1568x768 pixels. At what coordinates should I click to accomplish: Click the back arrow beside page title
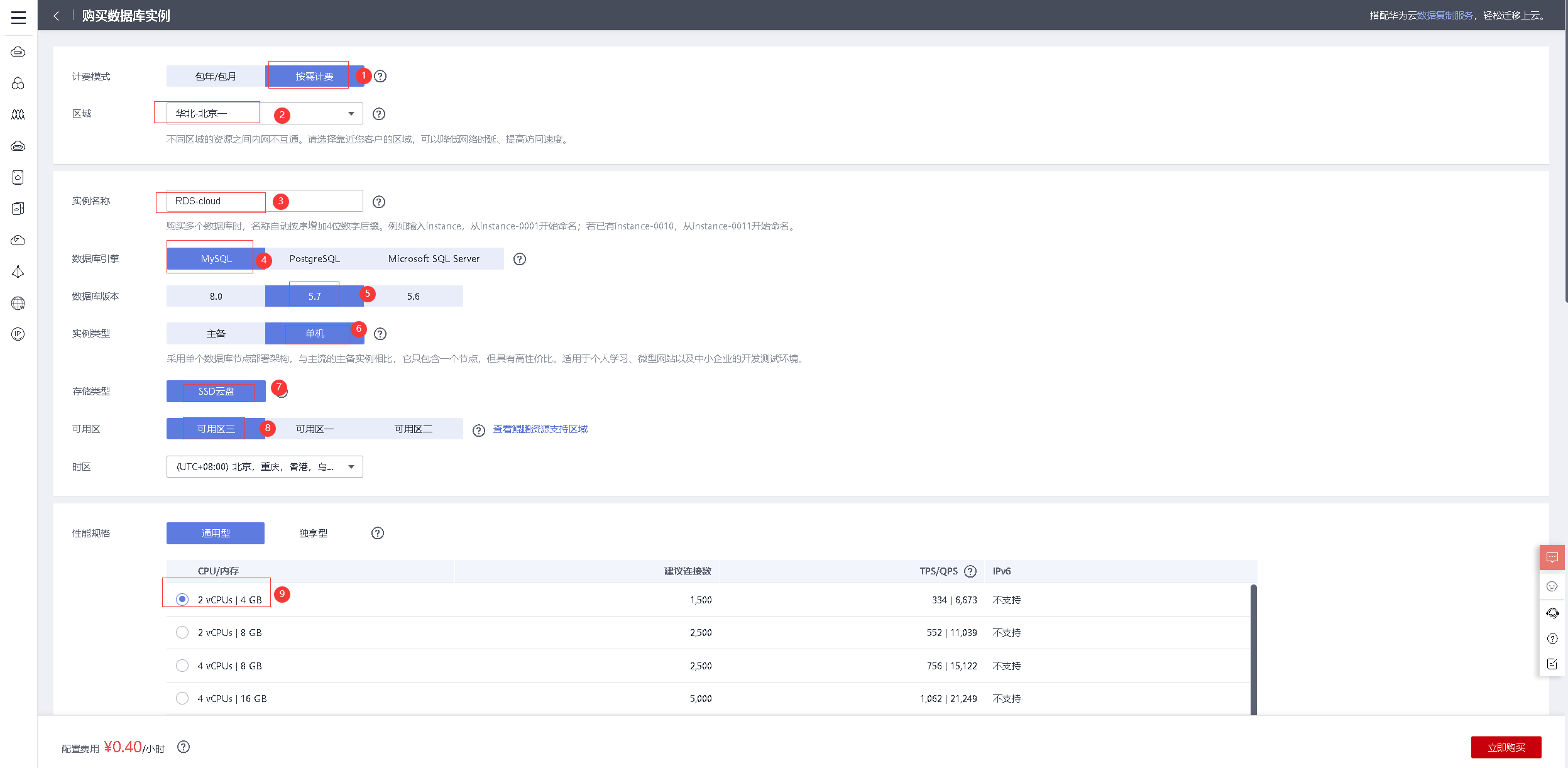pyautogui.click(x=57, y=16)
